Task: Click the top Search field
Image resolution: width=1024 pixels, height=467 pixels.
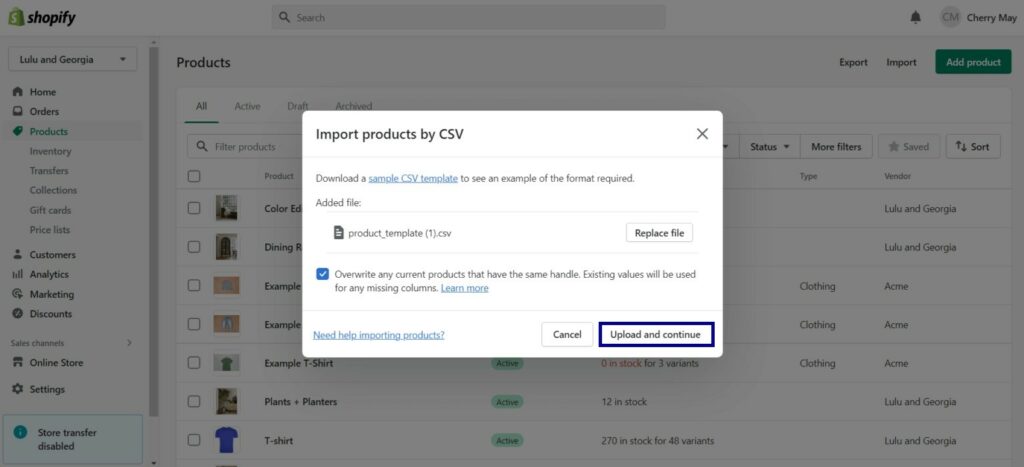Action: 469,18
